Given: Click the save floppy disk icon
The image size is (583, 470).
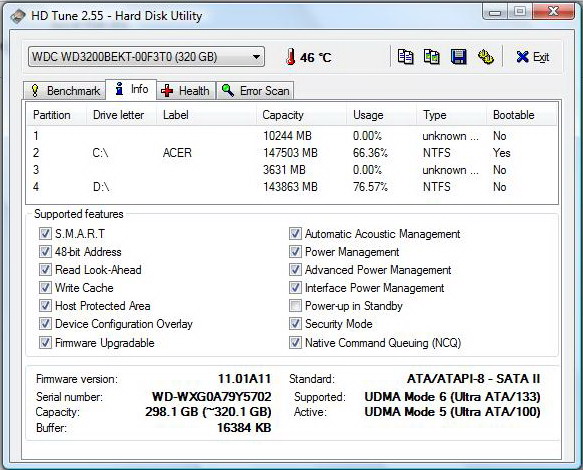Looking at the screenshot, I should pyautogui.click(x=458, y=57).
